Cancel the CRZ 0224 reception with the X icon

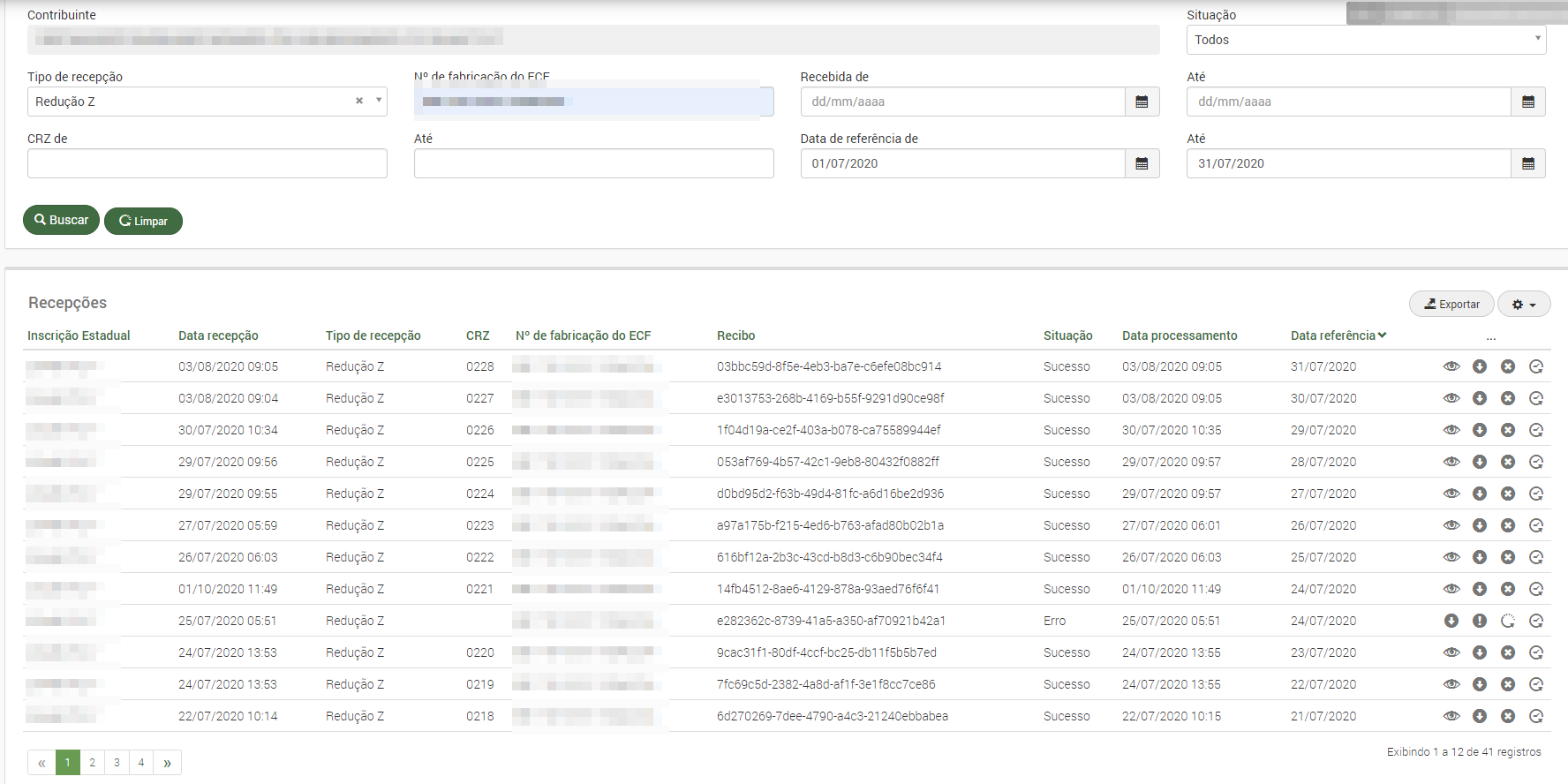coord(1508,494)
